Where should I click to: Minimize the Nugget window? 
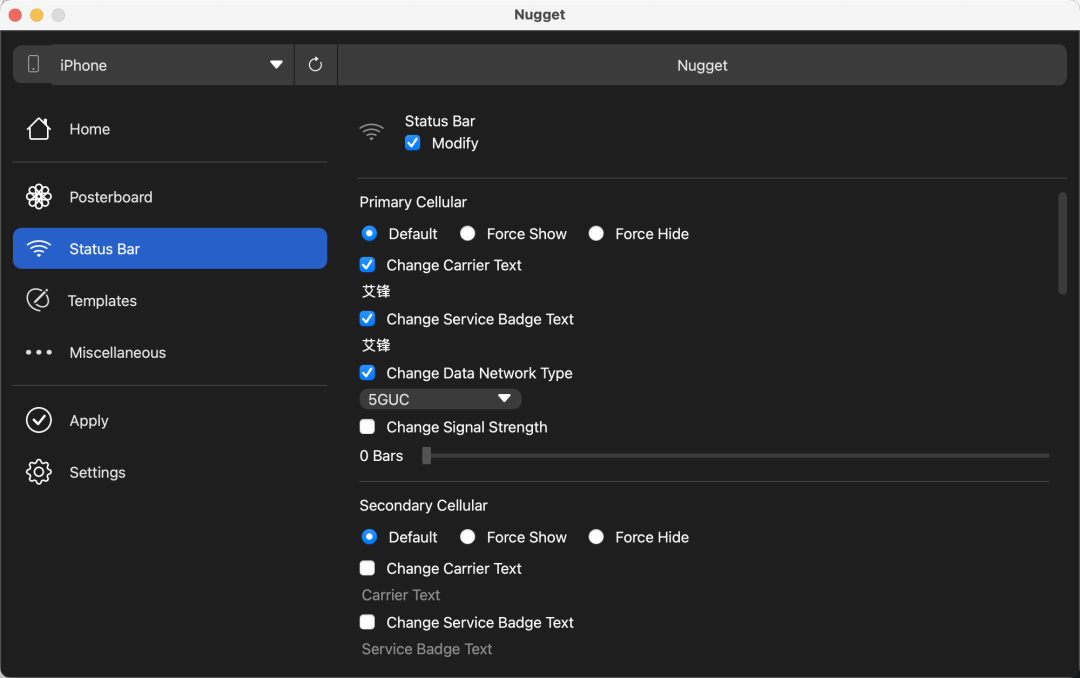[x=37, y=15]
